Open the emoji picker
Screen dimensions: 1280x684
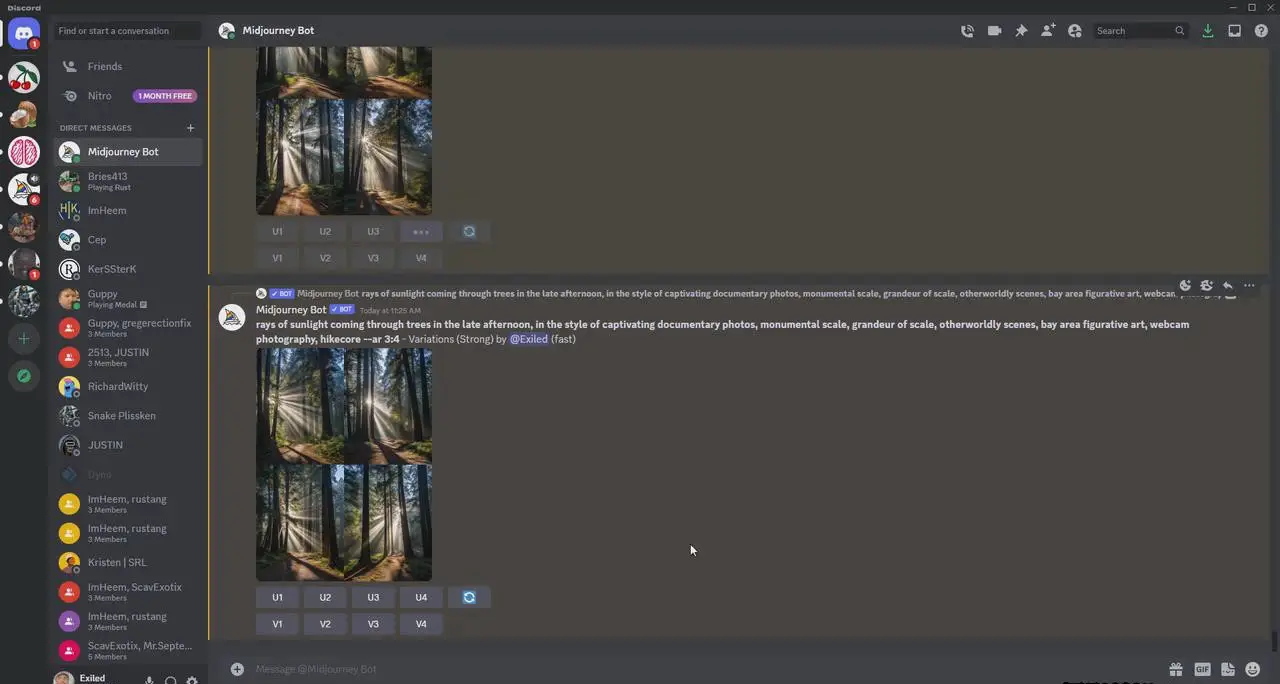pos(1253,669)
